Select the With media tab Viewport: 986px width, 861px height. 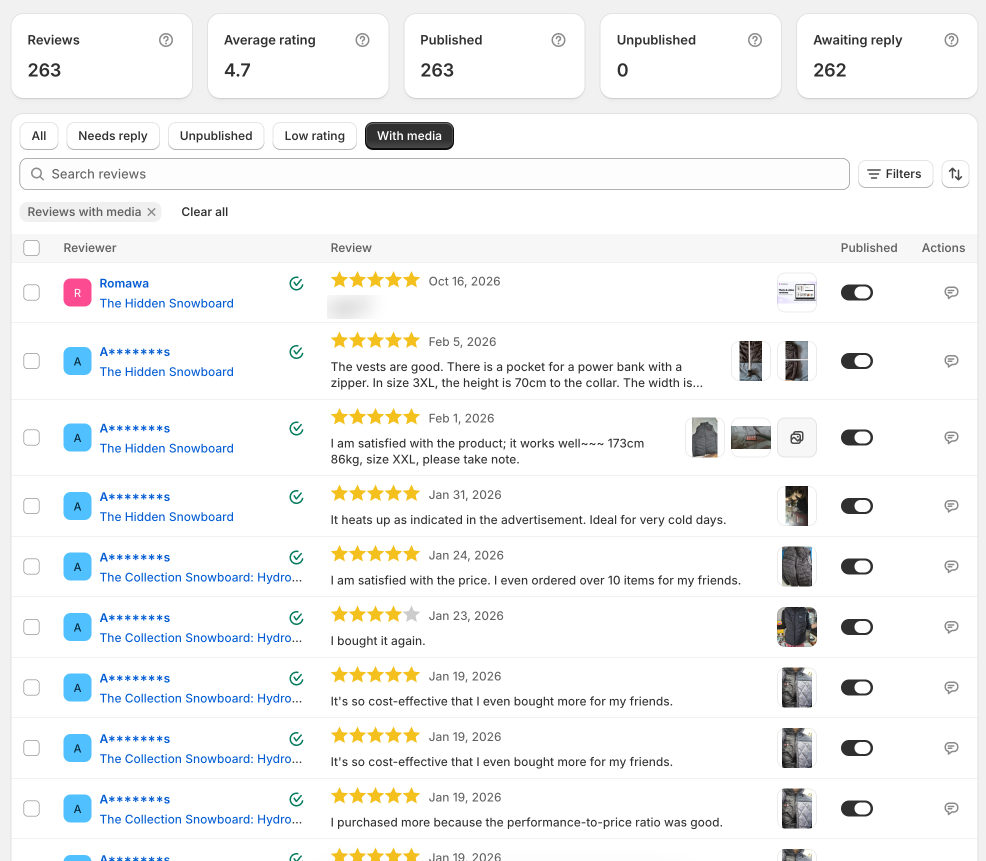click(409, 136)
